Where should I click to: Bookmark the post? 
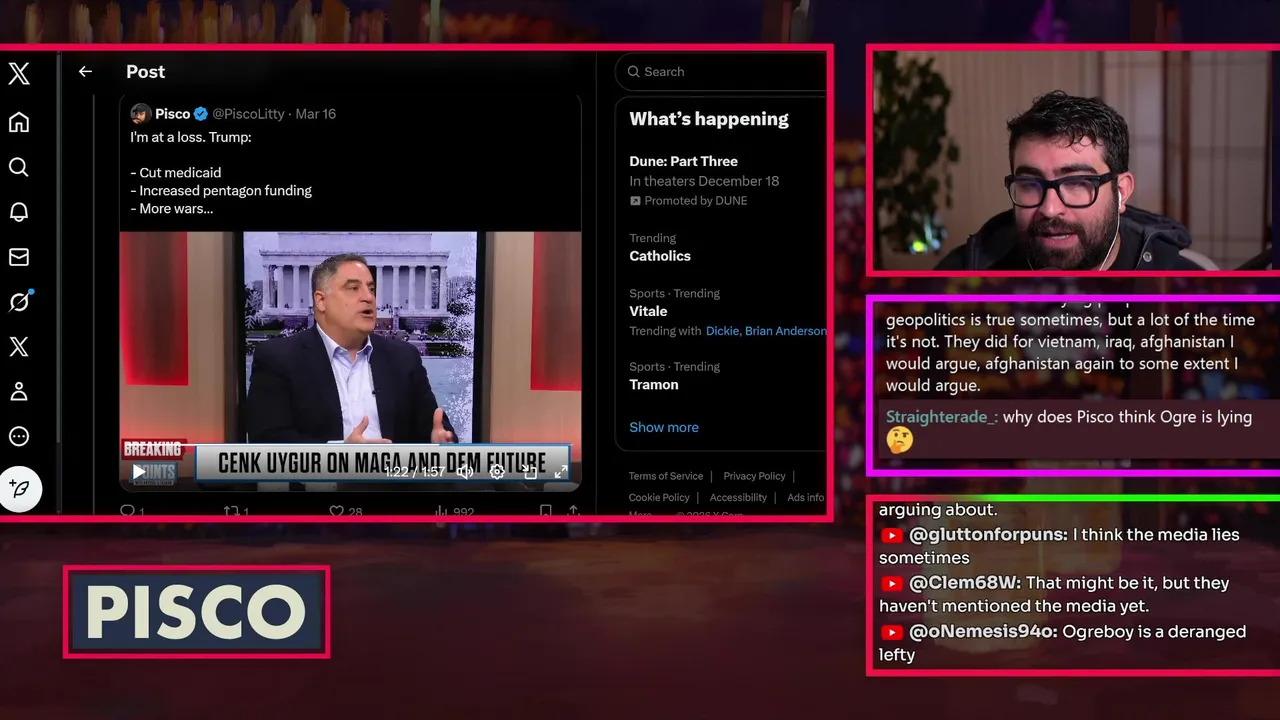pyautogui.click(x=545, y=511)
